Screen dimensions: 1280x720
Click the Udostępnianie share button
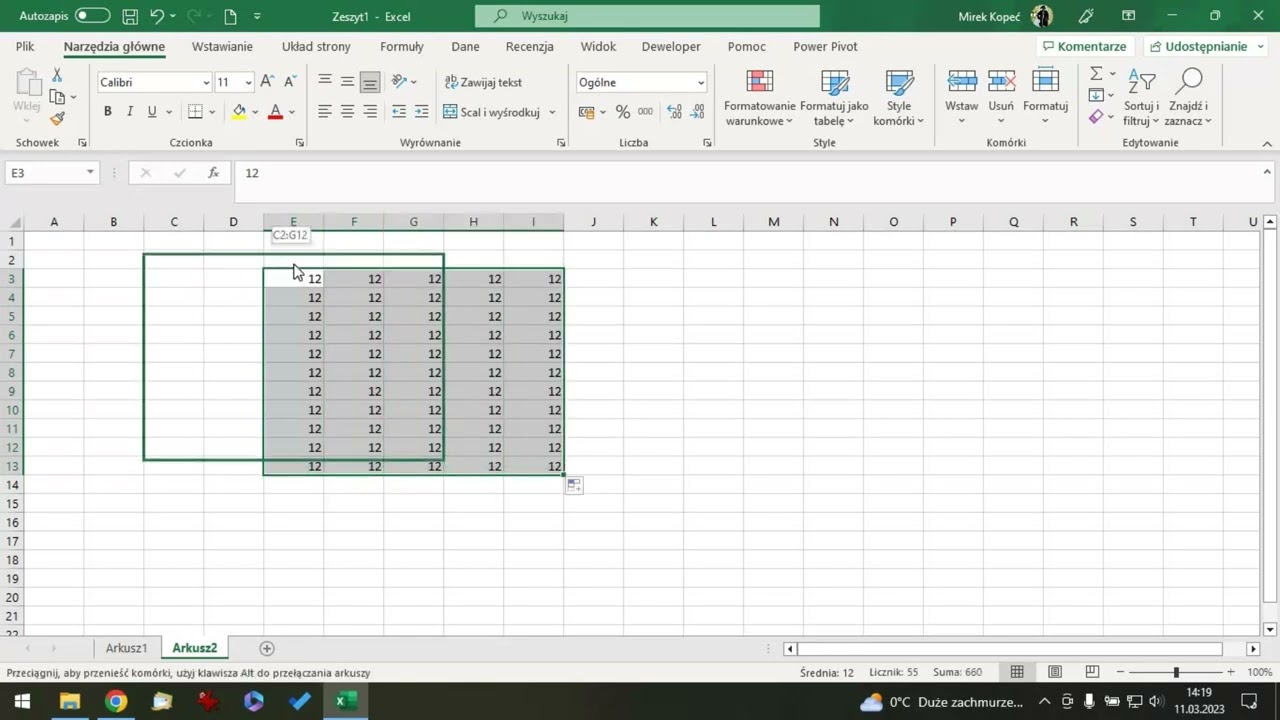click(1206, 46)
